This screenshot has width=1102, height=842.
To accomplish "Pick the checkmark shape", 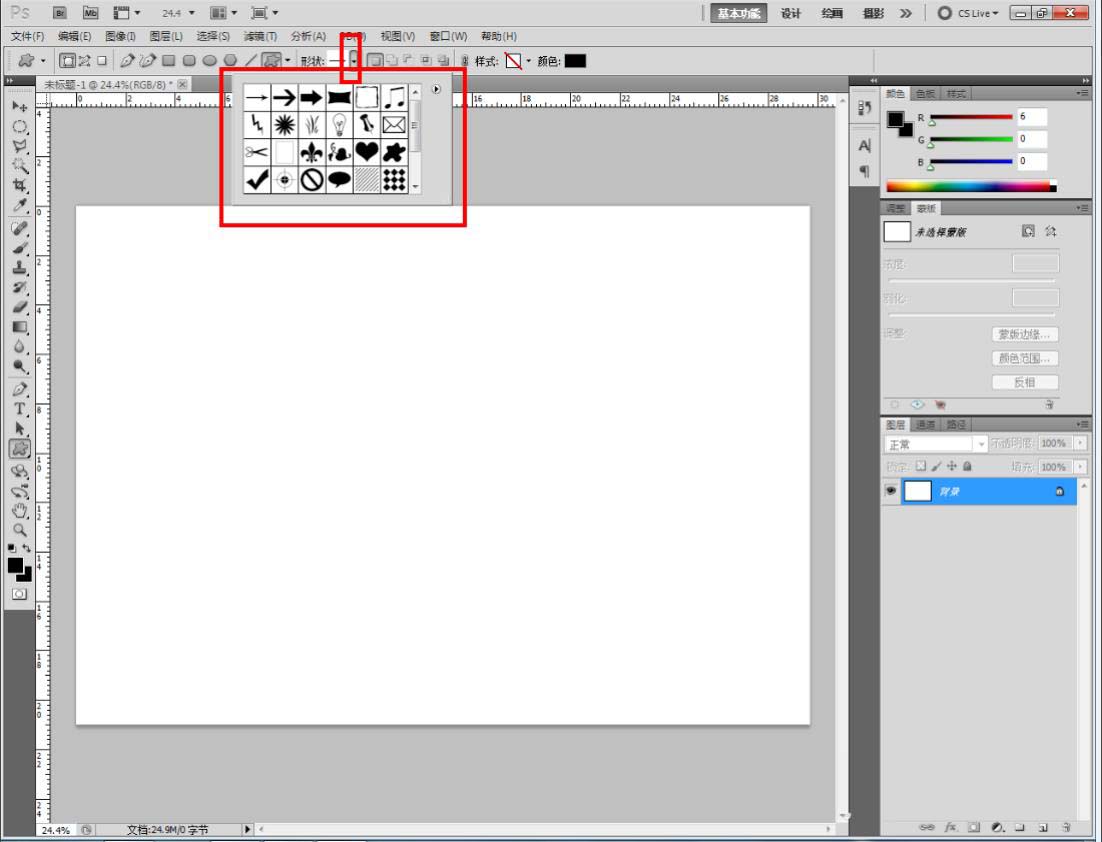I will click(x=257, y=180).
